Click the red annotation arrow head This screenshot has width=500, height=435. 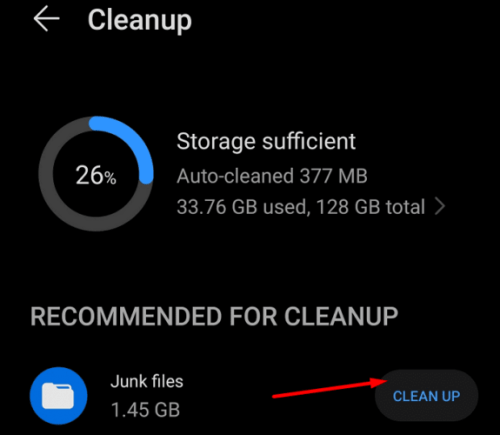pyautogui.click(x=379, y=382)
